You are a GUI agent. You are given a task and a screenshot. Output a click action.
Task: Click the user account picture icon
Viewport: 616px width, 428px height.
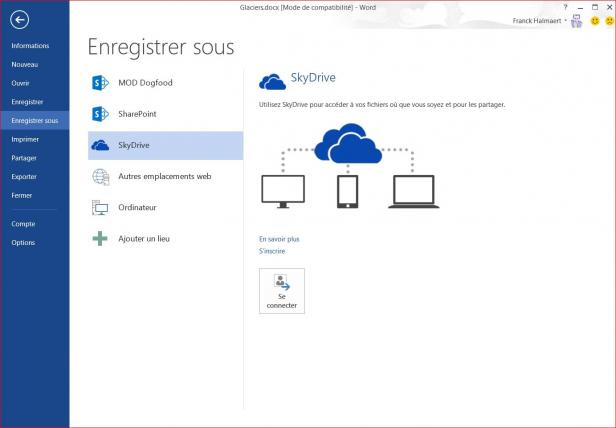(576, 21)
